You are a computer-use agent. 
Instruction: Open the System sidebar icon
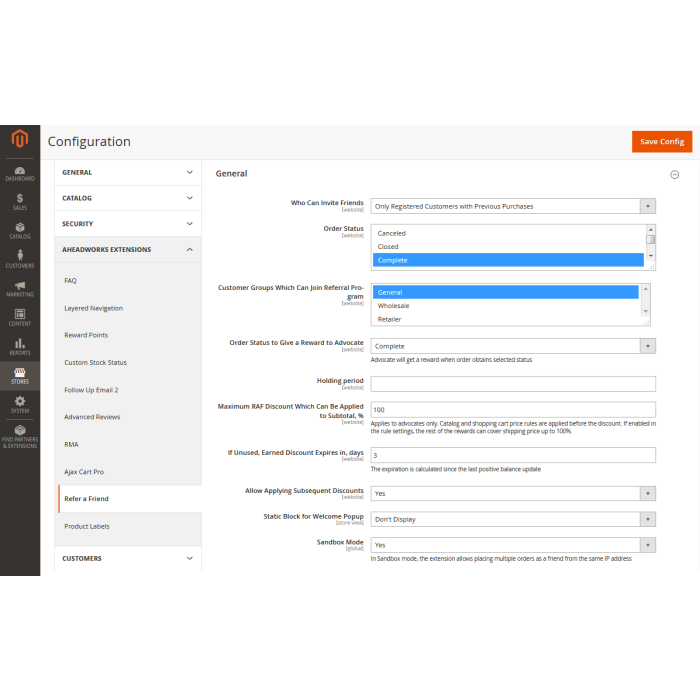pyautogui.click(x=20, y=404)
